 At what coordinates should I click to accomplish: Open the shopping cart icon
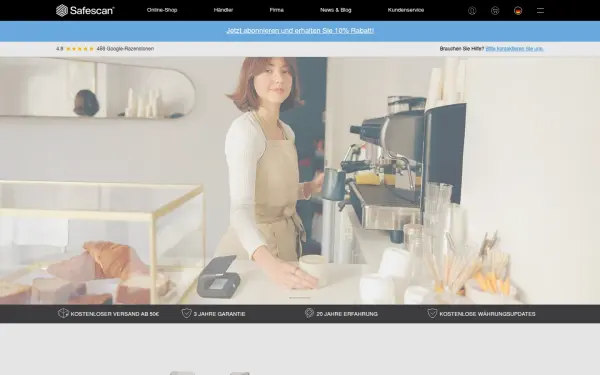[495, 11]
